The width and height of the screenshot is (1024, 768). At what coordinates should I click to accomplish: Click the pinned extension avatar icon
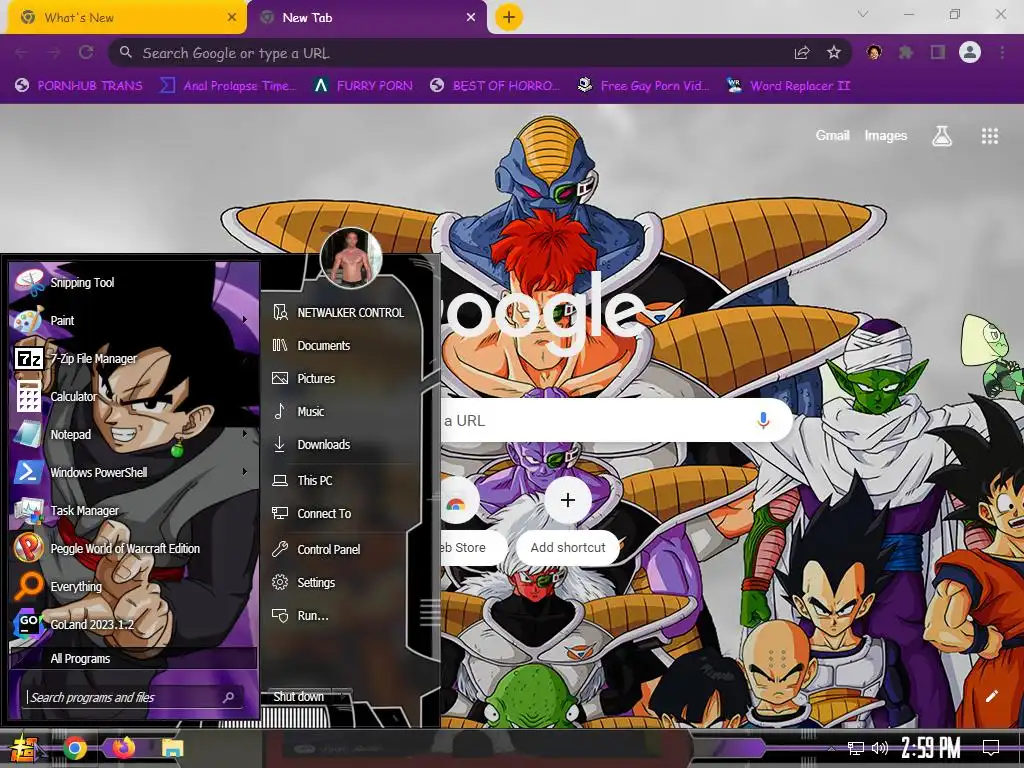[874, 52]
